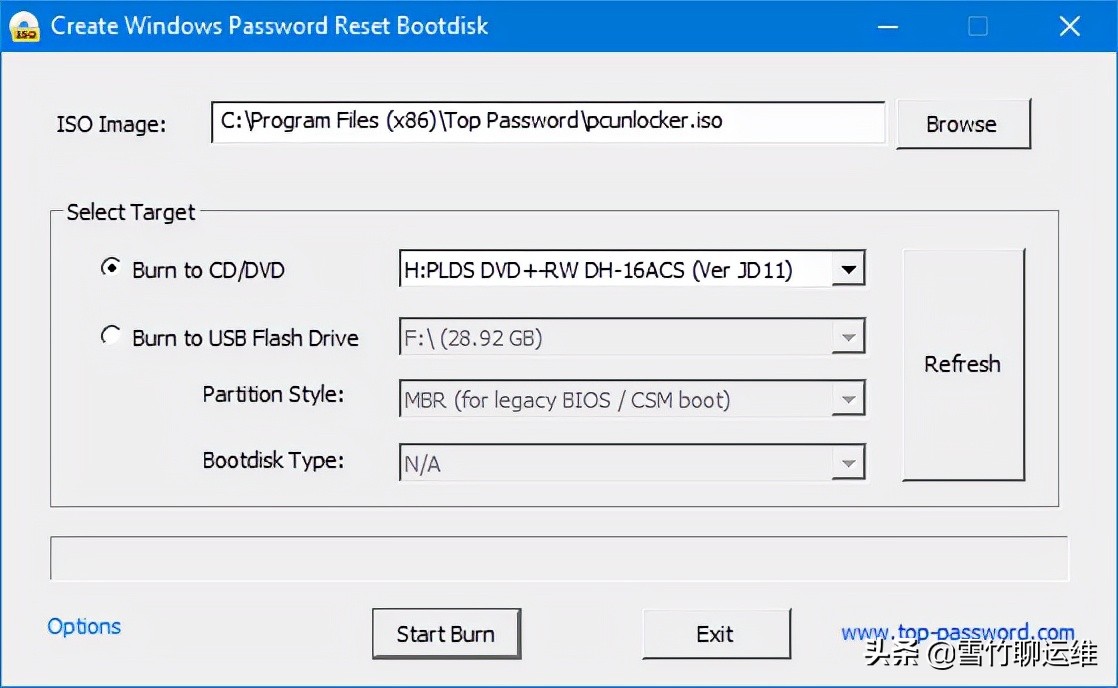Click the window title text
This screenshot has width=1118, height=688.
click(x=269, y=27)
